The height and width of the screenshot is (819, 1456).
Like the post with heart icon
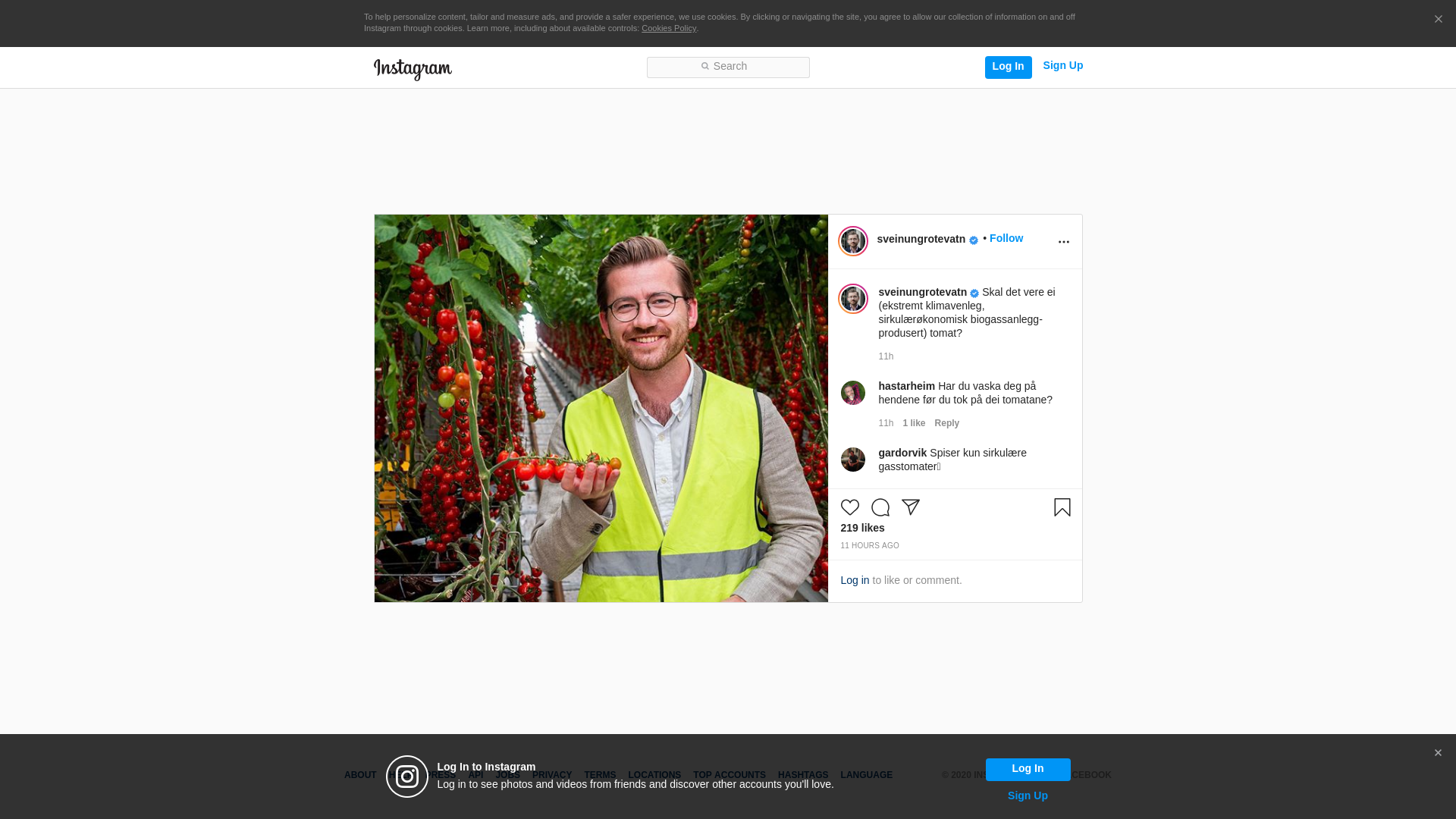click(849, 507)
